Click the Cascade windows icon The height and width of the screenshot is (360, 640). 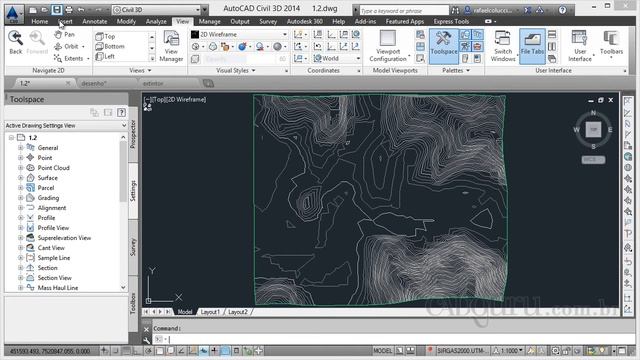pyautogui.click(x=552, y=58)
